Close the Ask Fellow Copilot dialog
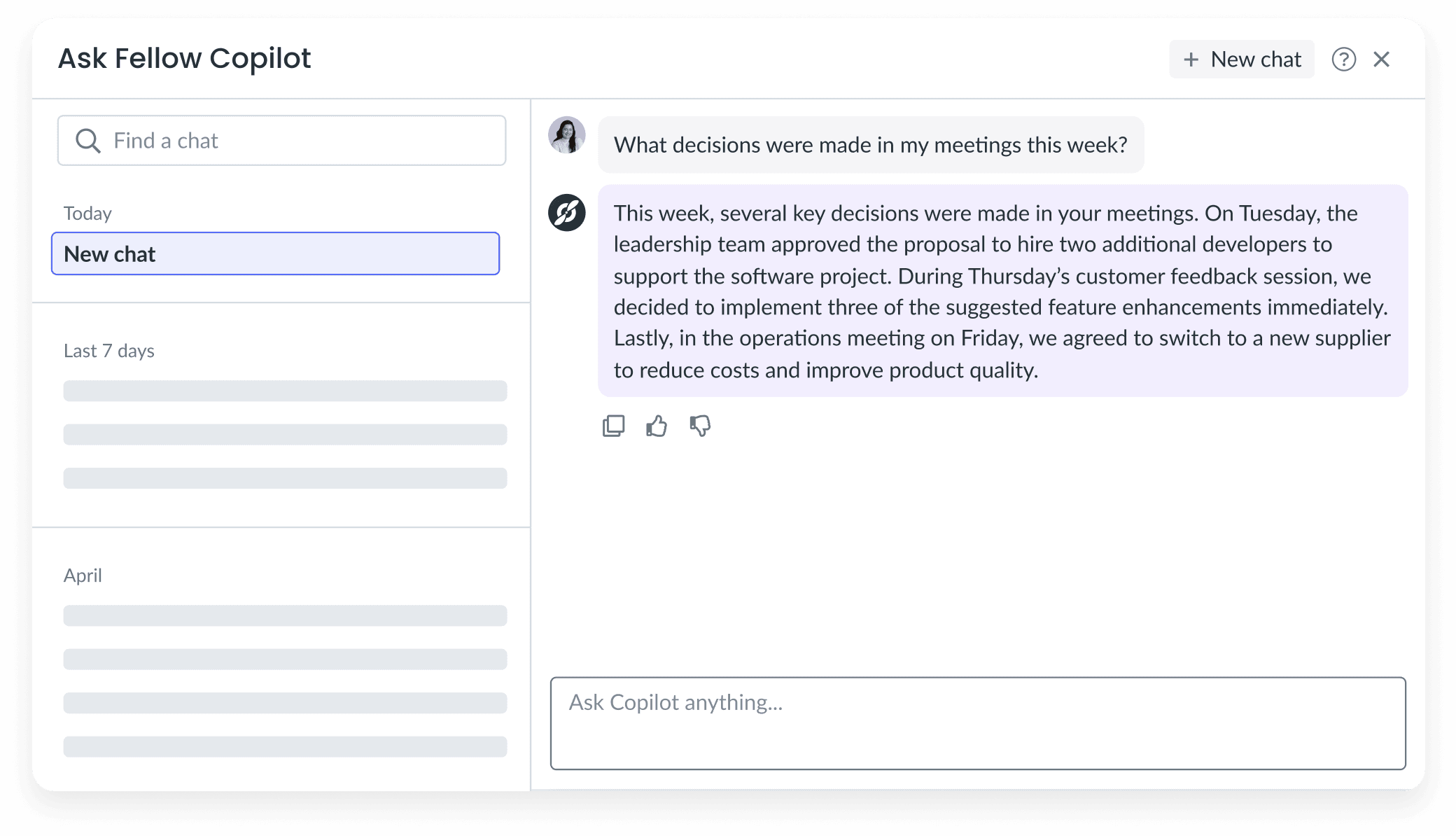Screen dimensions: 1456x836 point(1381,60)
